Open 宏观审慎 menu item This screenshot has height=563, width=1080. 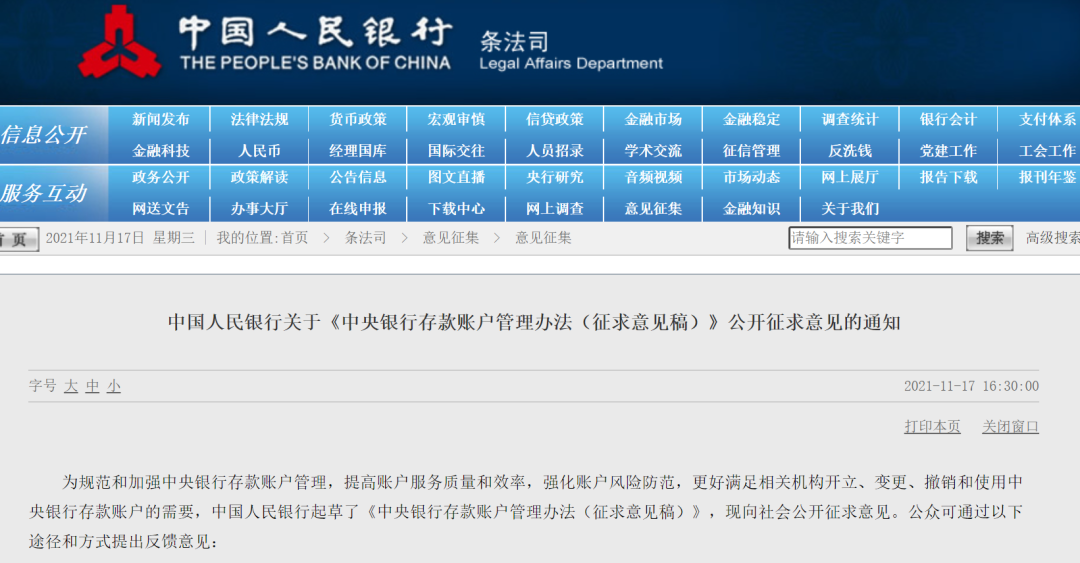point(456,119)
